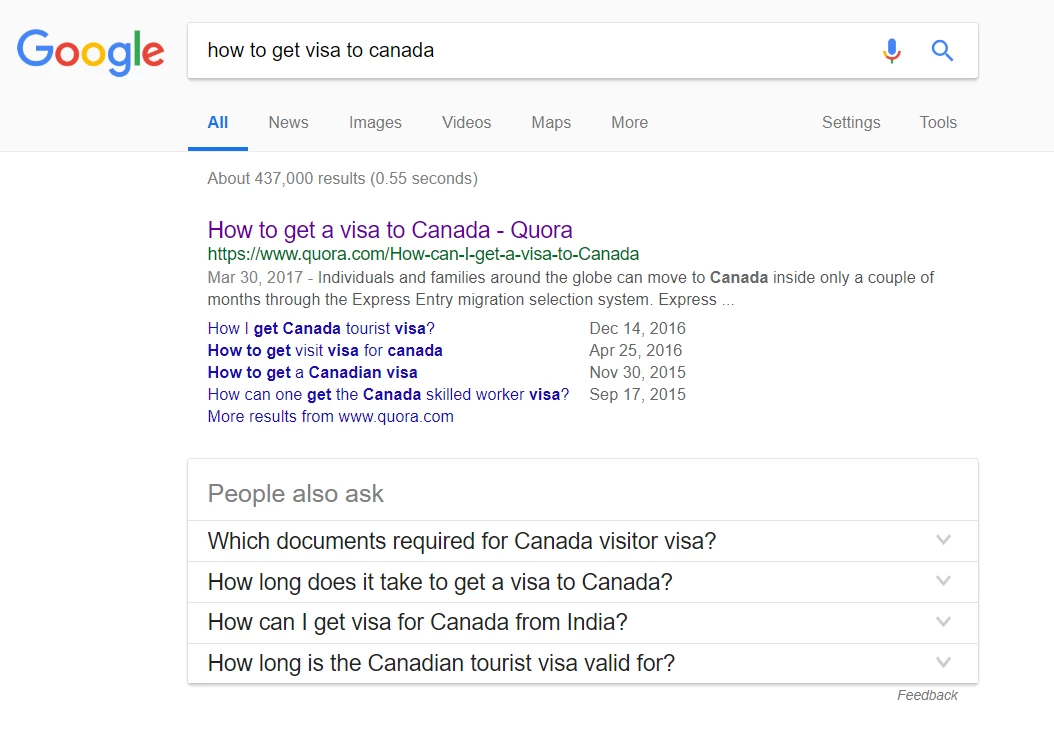Screen dimensions: 1054x731
Task: Switch to the Images tab
Action: pyautogui.click(x=375, y=122)
